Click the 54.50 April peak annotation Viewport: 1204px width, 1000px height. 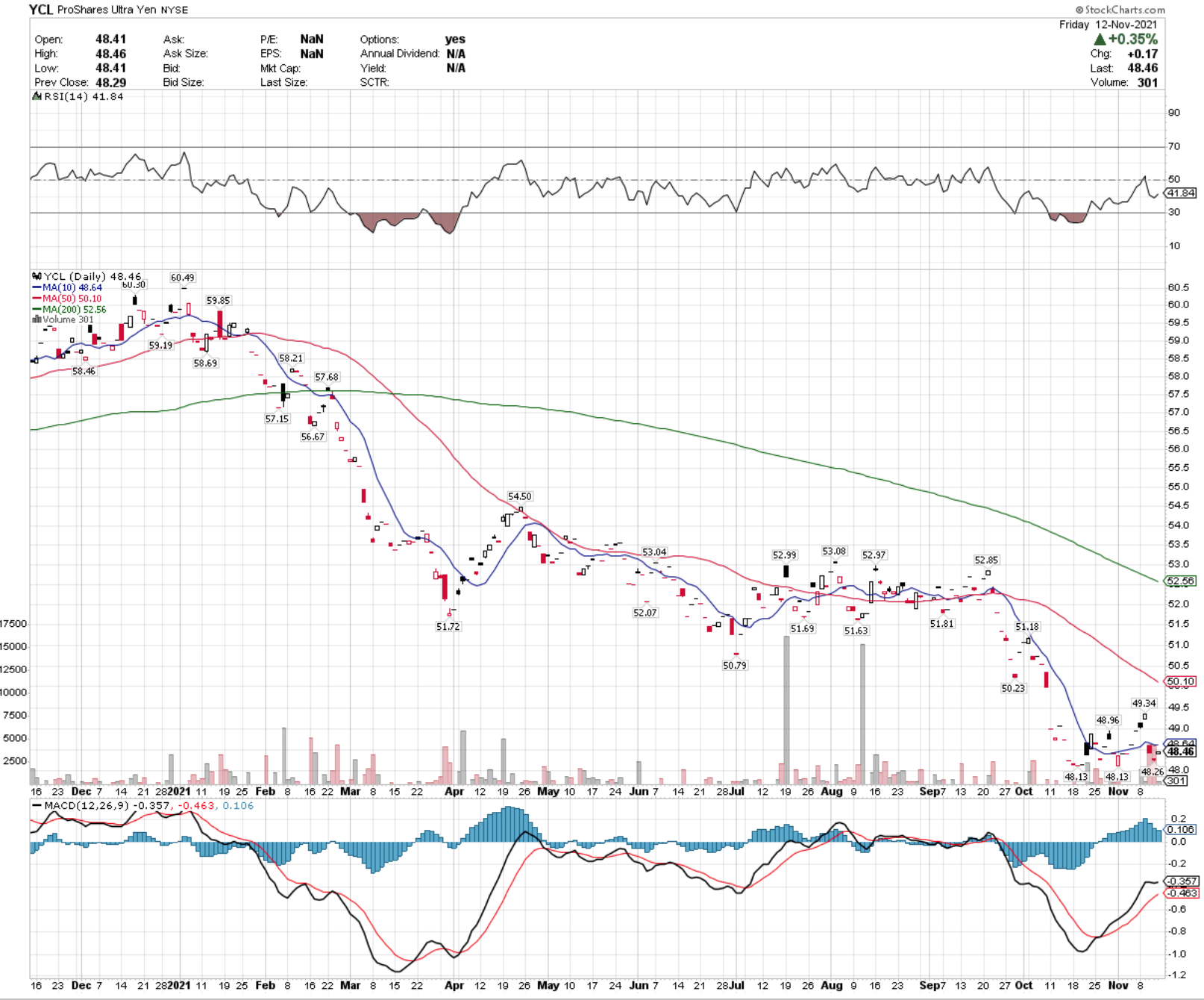pyautogui.click(x=520, y=496)
